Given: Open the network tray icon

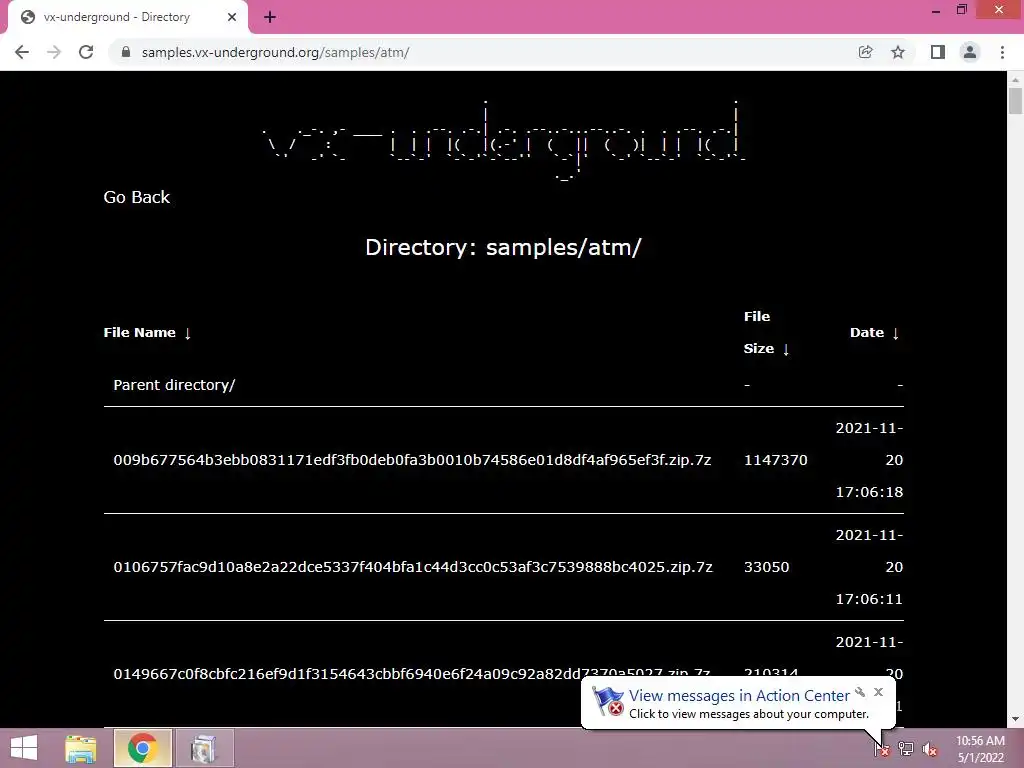Looking at the screenshot, I should [906, 749].
